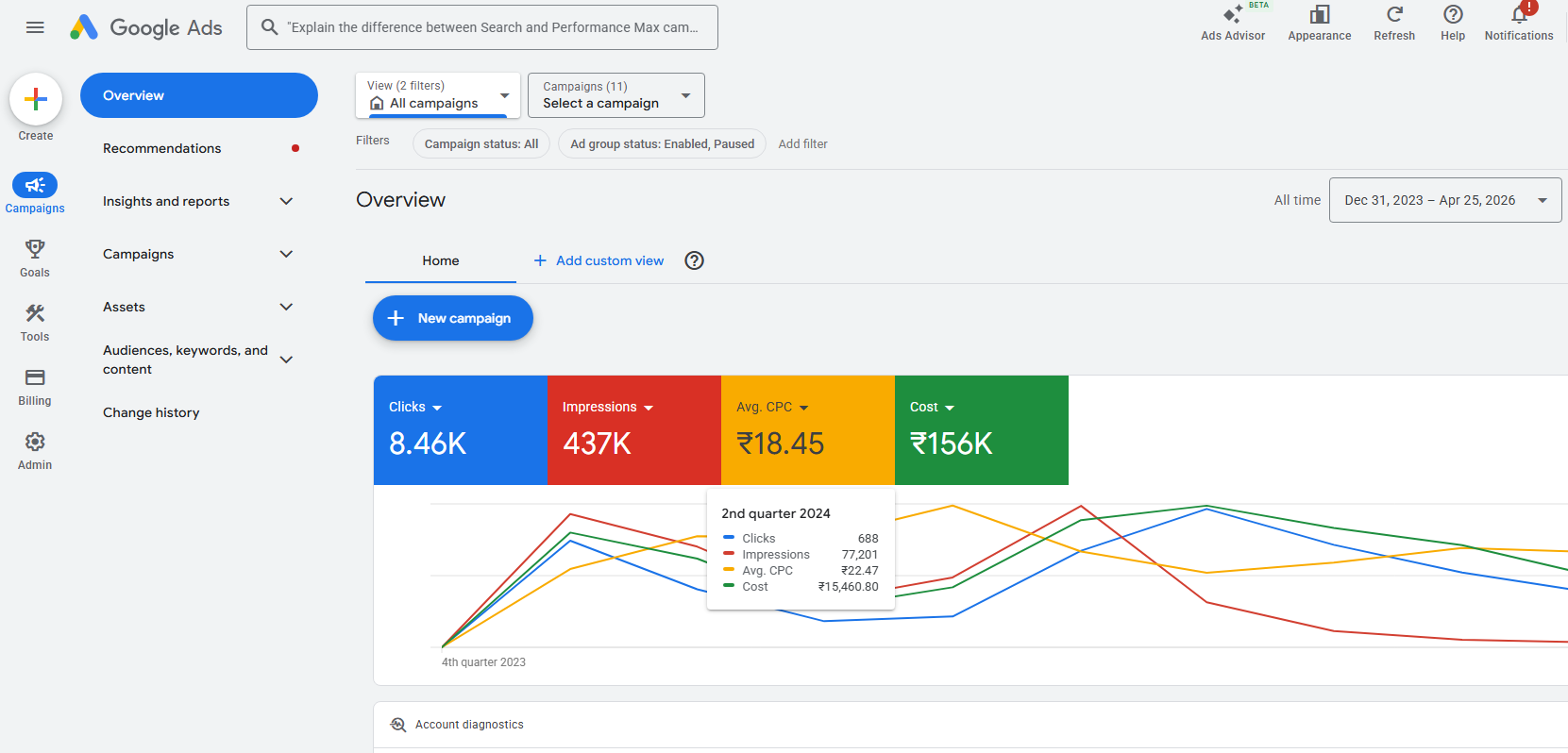The width and height of the screenshot is (1568, 753).
Task: Click the 2nd quarter 2024 tooltip title
Action: [776, 513]
